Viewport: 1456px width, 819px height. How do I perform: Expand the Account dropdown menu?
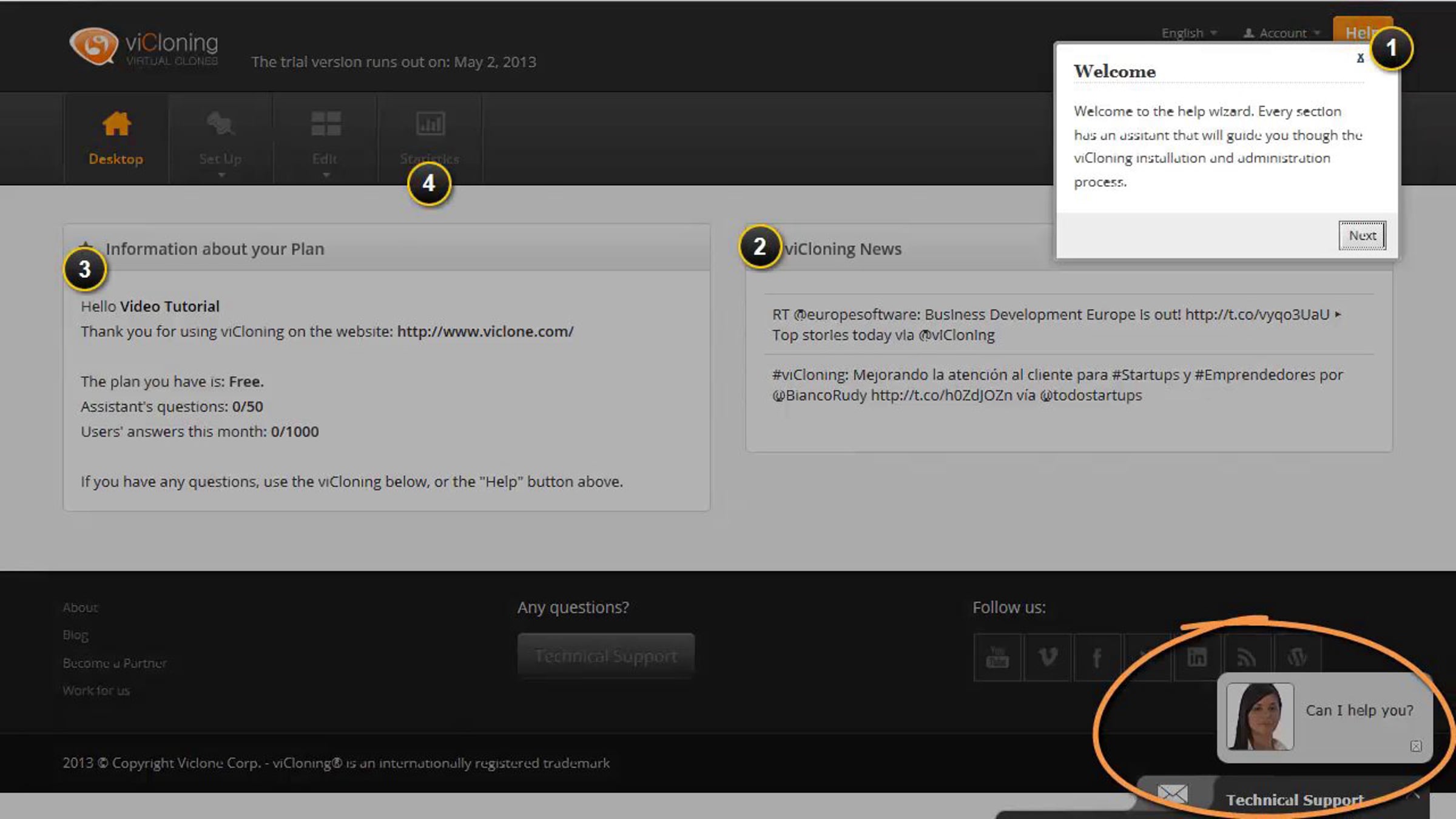tap(1282, 33)
